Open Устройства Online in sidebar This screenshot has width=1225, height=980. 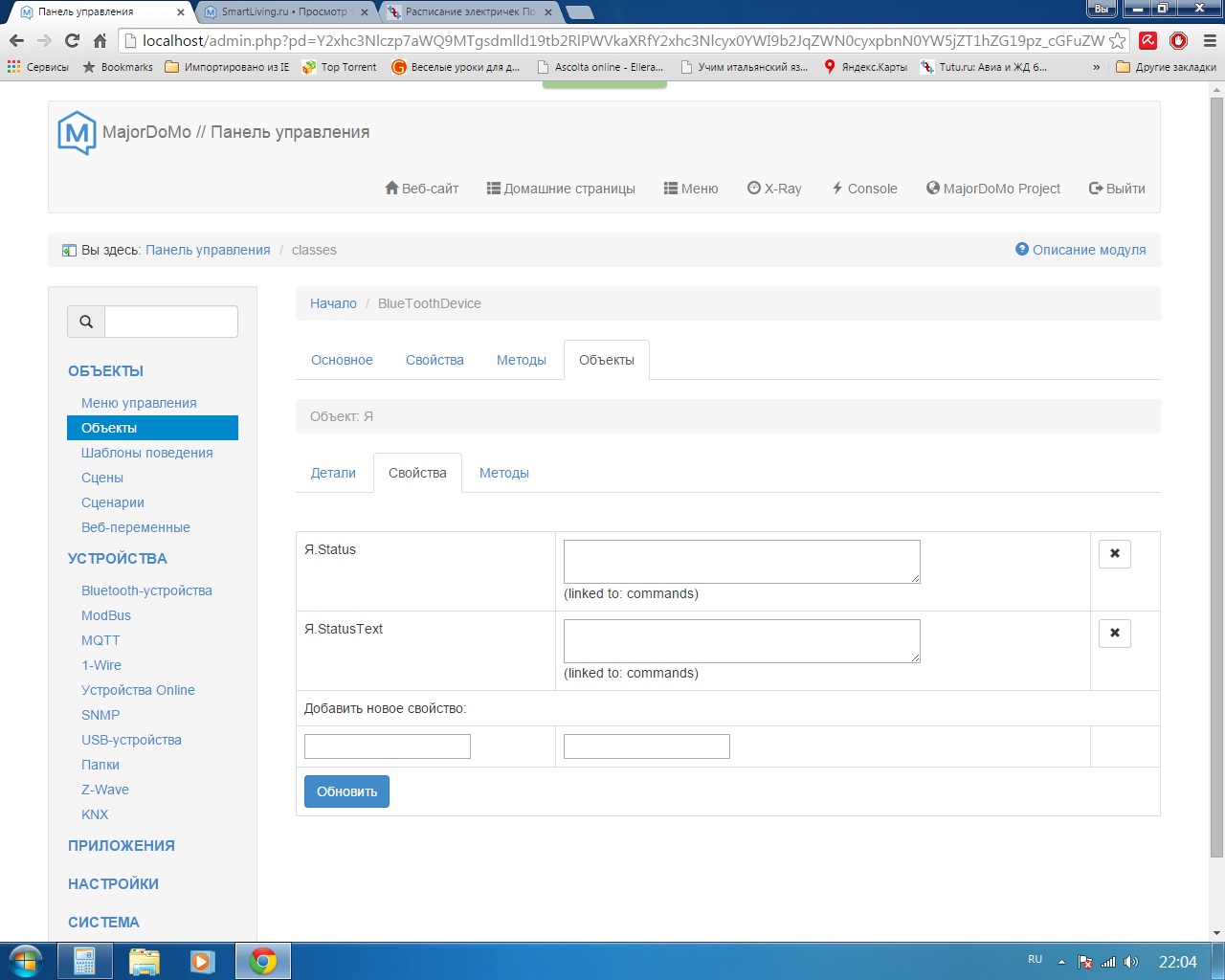click(x=138, y=690)
